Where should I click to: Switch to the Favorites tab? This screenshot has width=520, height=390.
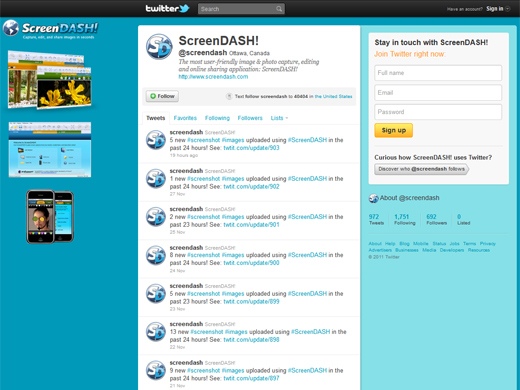pos(185,118)
